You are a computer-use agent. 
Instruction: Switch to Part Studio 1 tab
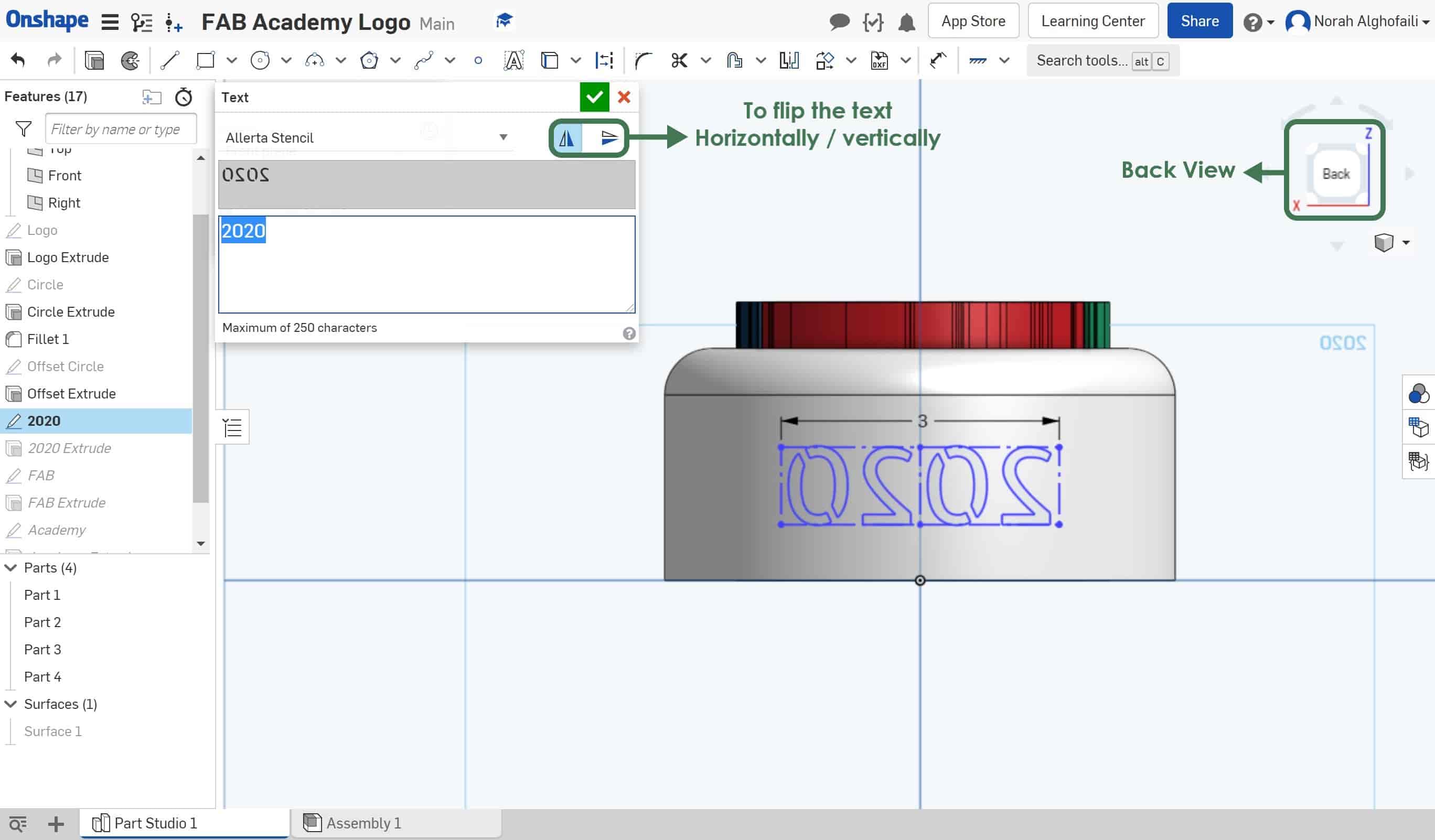pyautogui.click(x=184, y=823)
